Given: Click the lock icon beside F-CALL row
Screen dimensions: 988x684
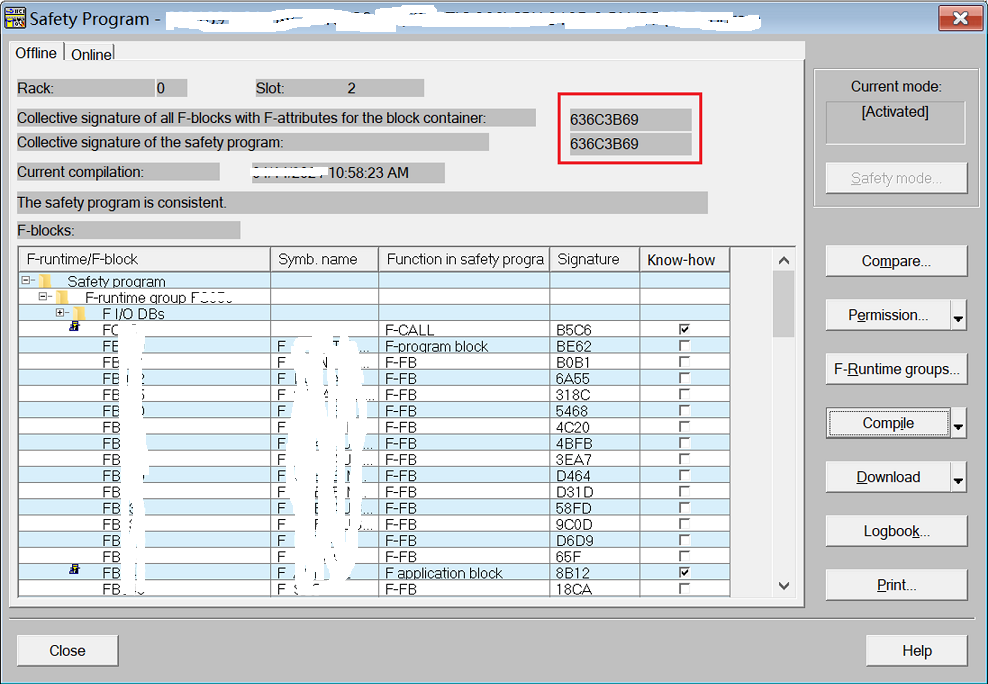Looking at the screenshot, I should coord(74,326).
